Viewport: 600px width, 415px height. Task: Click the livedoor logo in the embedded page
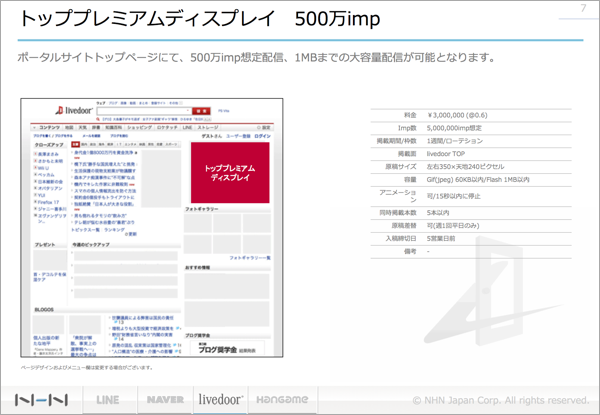pos(74,111)
